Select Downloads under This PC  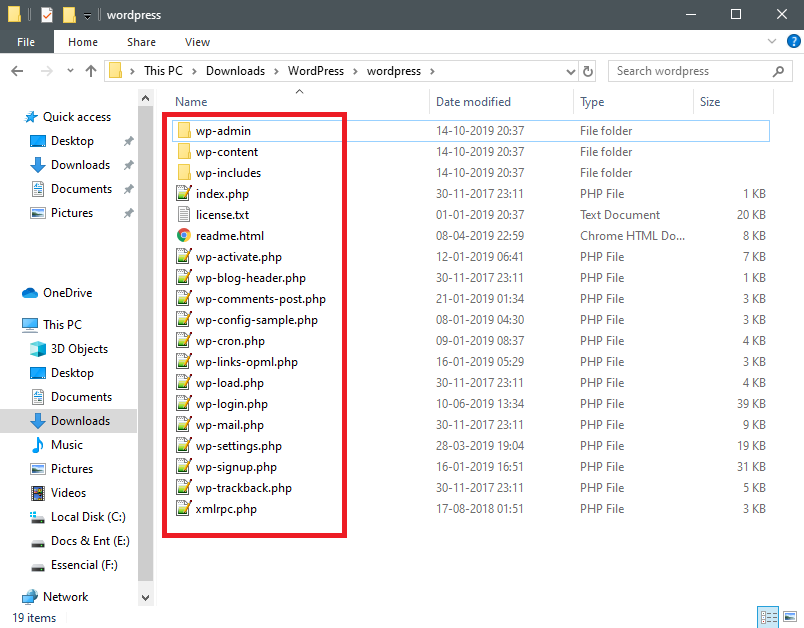pos(81,421)
